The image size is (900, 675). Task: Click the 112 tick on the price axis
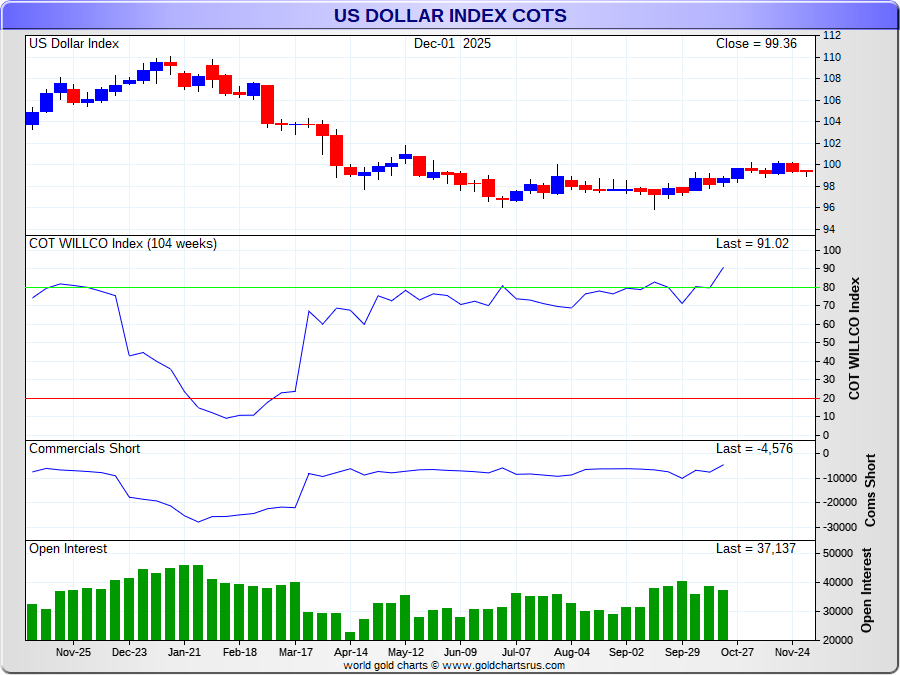[x=832, y=35]
